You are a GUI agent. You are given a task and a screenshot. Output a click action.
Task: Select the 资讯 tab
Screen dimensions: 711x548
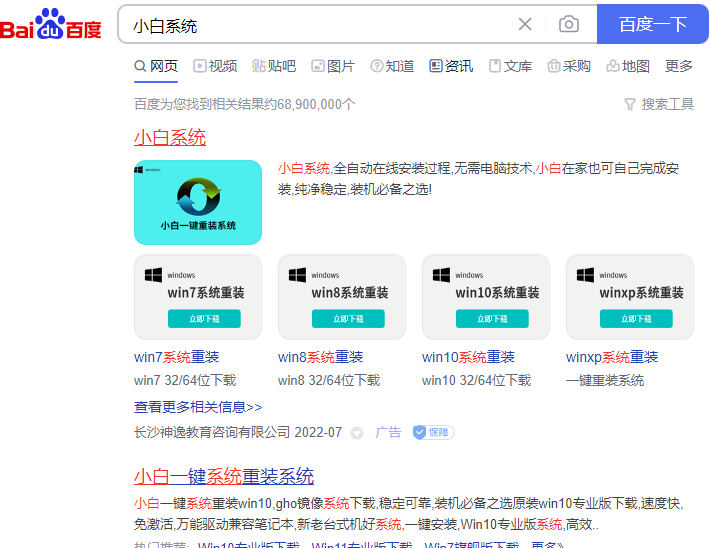(451, 66)
